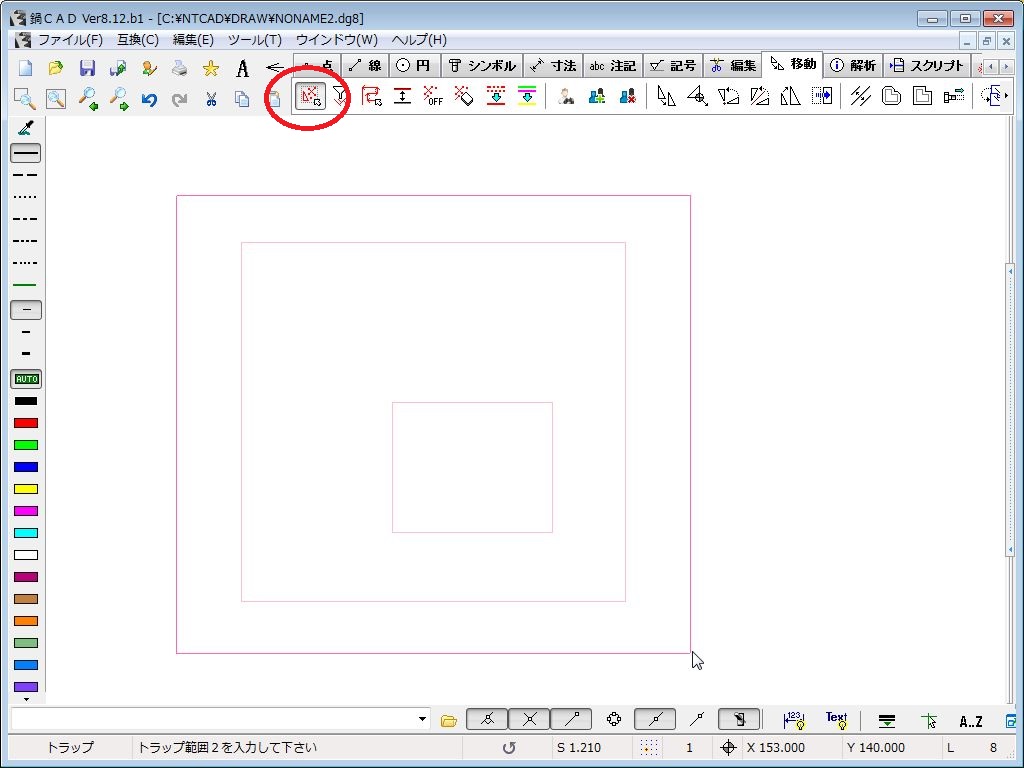The image size is (1024, 768).
Task: Open the trap filter funnel tool
Action: pos(340,97)
